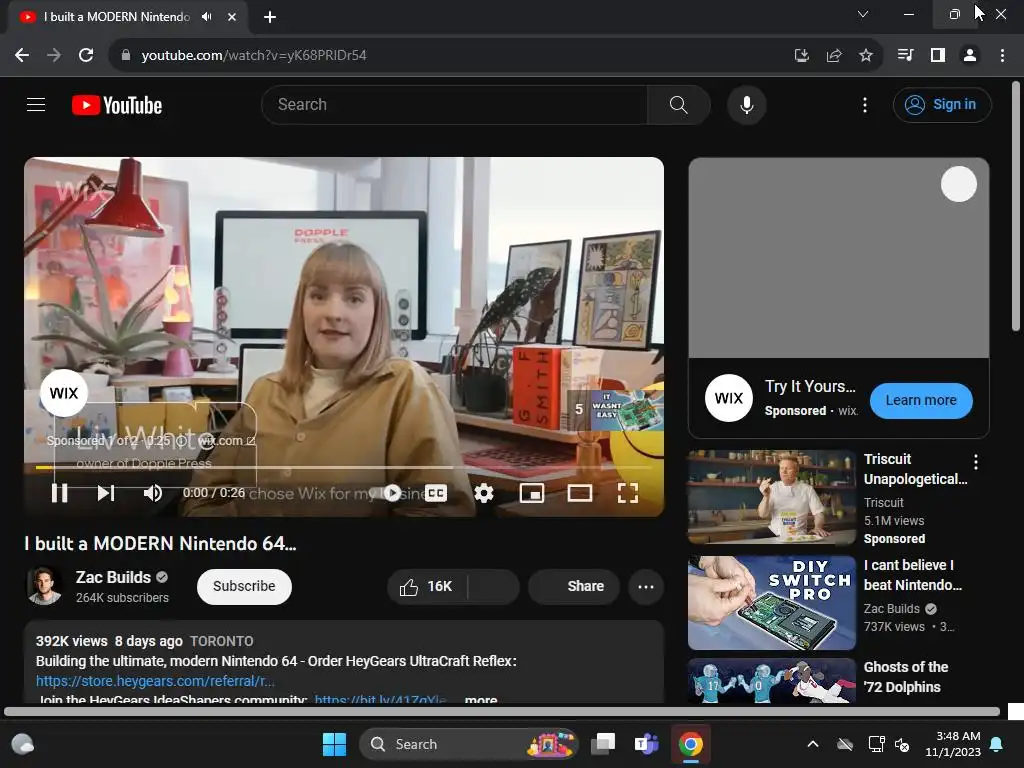Open the store.heygears.com referral link

click(x=155, y=680)
